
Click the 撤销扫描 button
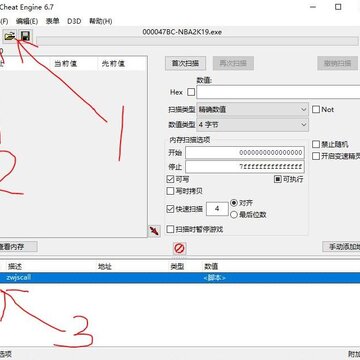[338, 63]
